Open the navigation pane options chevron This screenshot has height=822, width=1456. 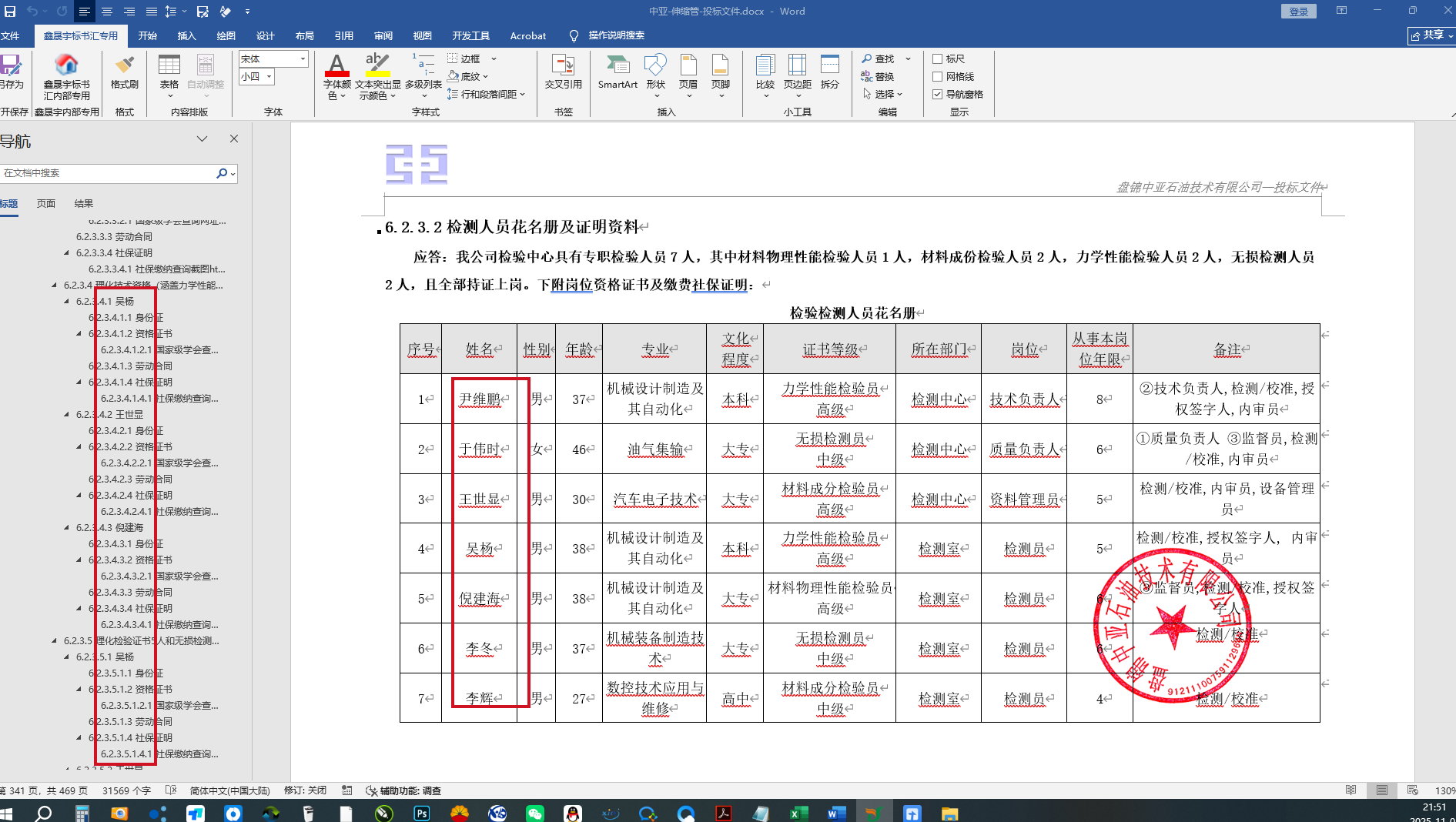pyautogui.click(x=202, y=139)
